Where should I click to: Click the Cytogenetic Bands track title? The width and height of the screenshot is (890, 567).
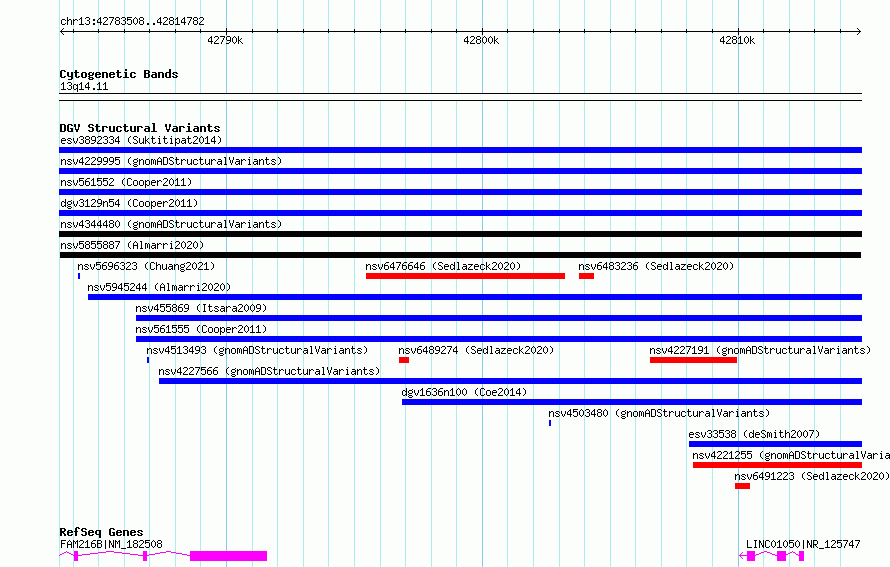[x=119, y=74]
